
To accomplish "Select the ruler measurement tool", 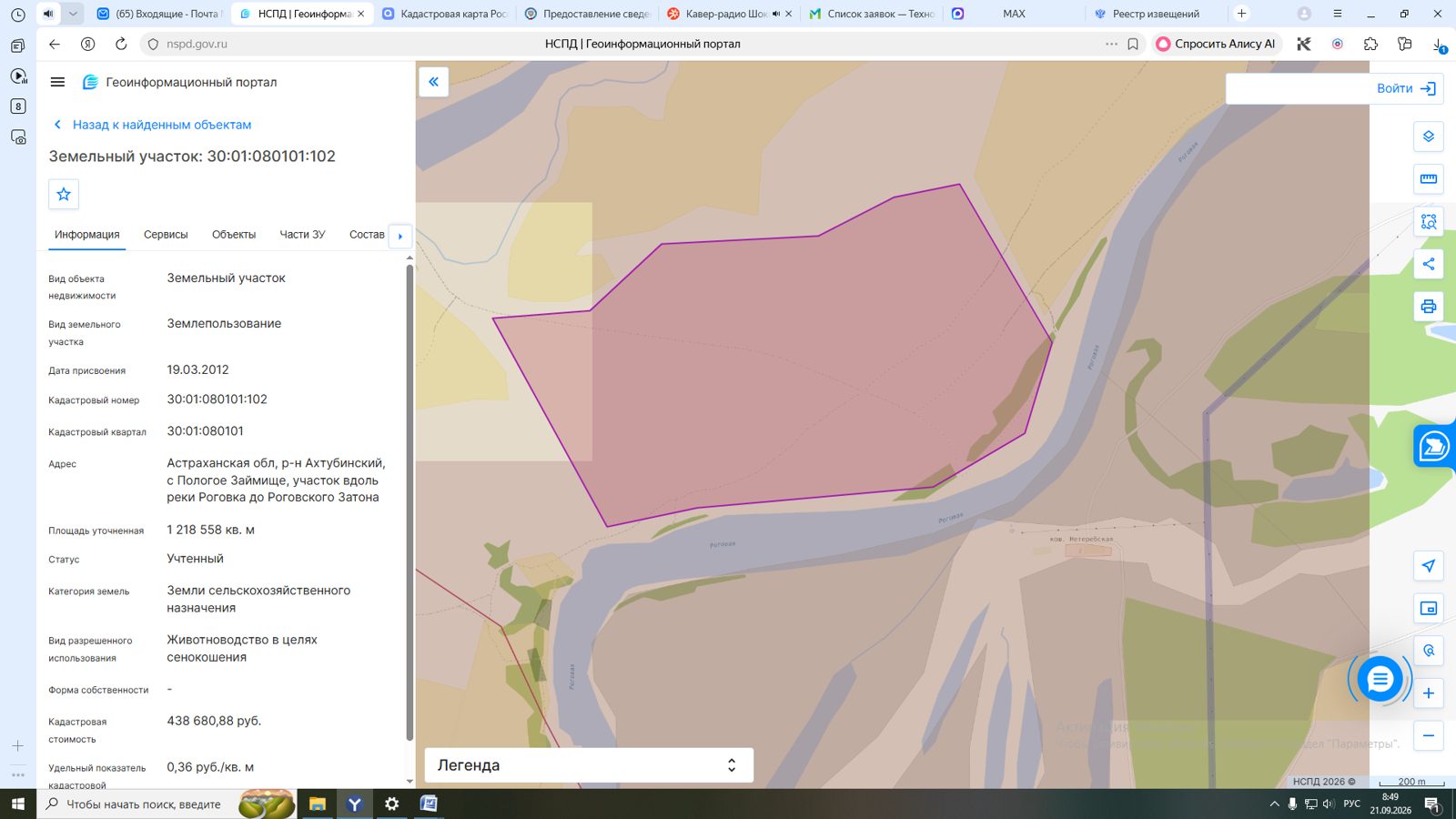I will click(x=1428, y=179).
